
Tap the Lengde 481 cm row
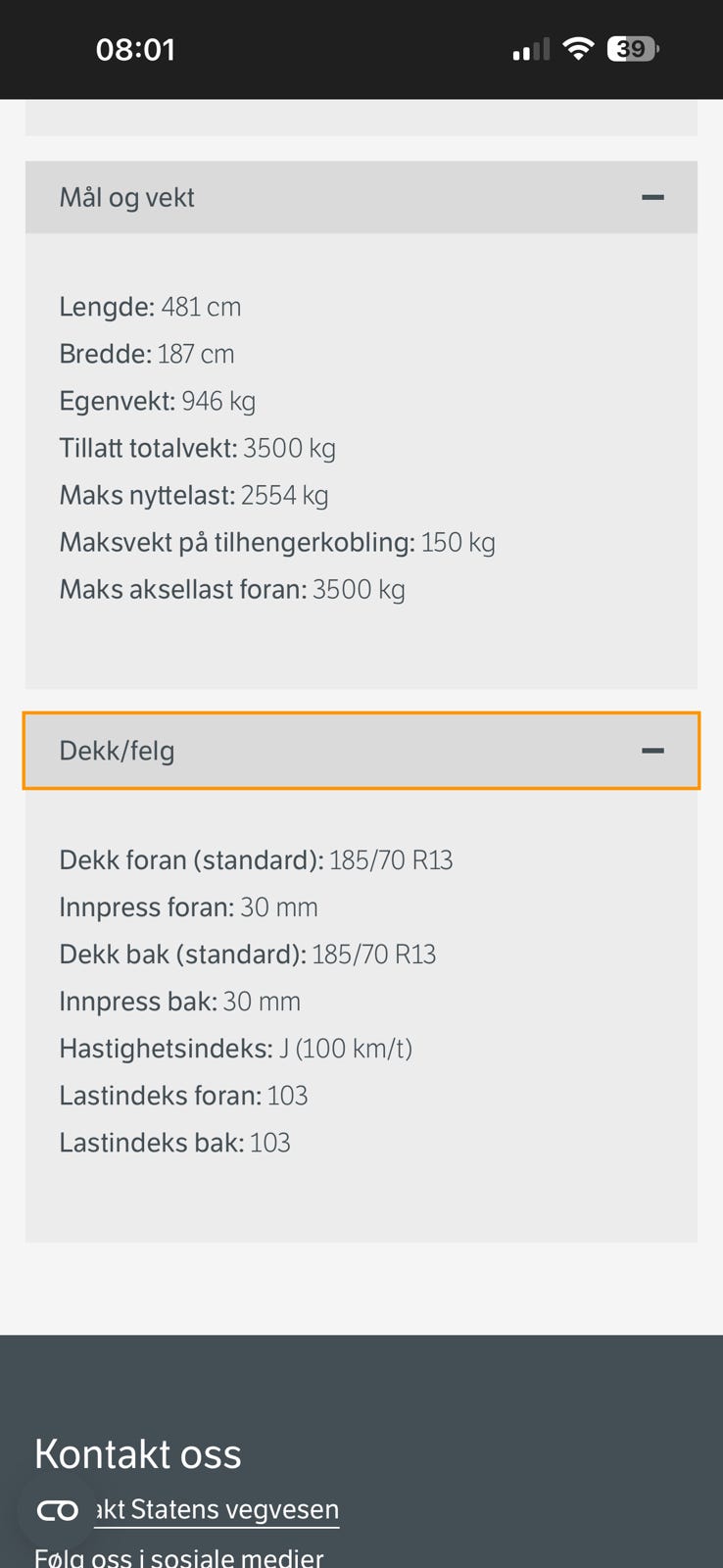150,307
